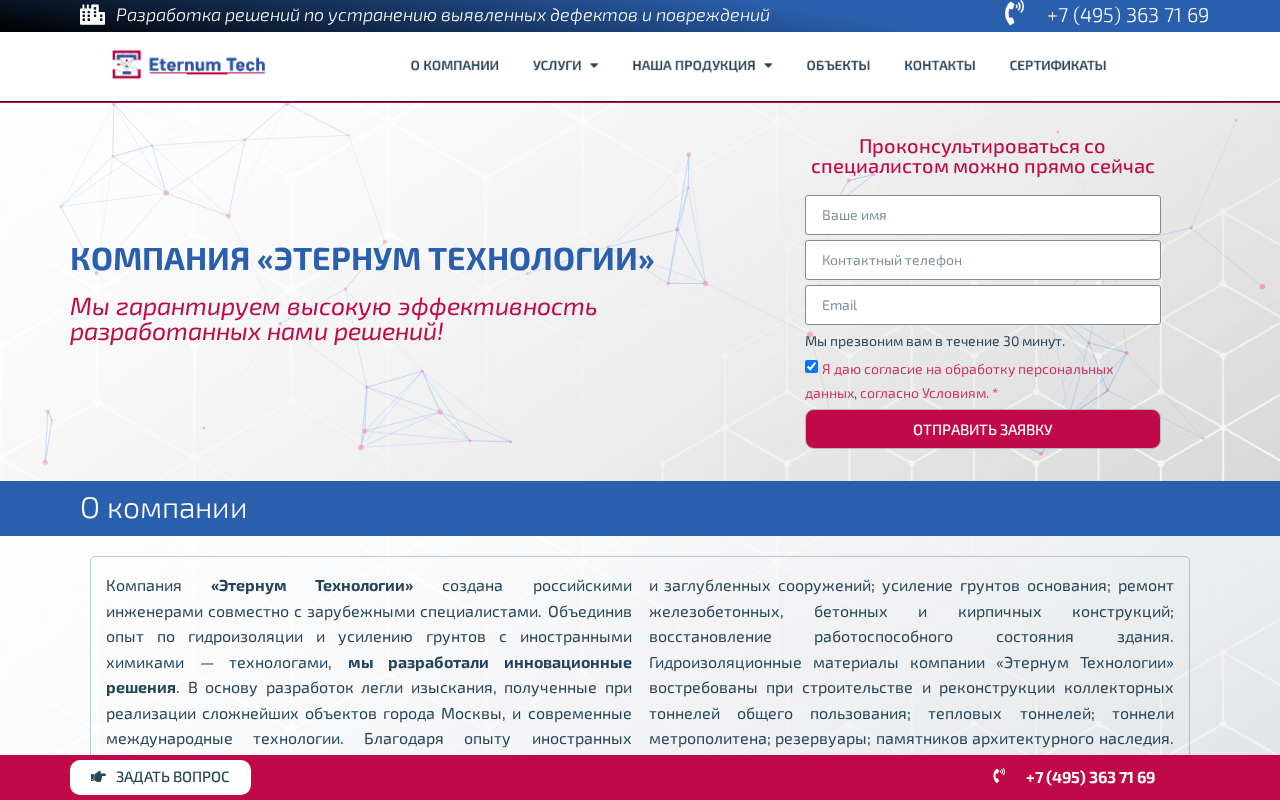Open the Сертификаты menu item
The image size is (1280, 800).
click(1057, 66)
